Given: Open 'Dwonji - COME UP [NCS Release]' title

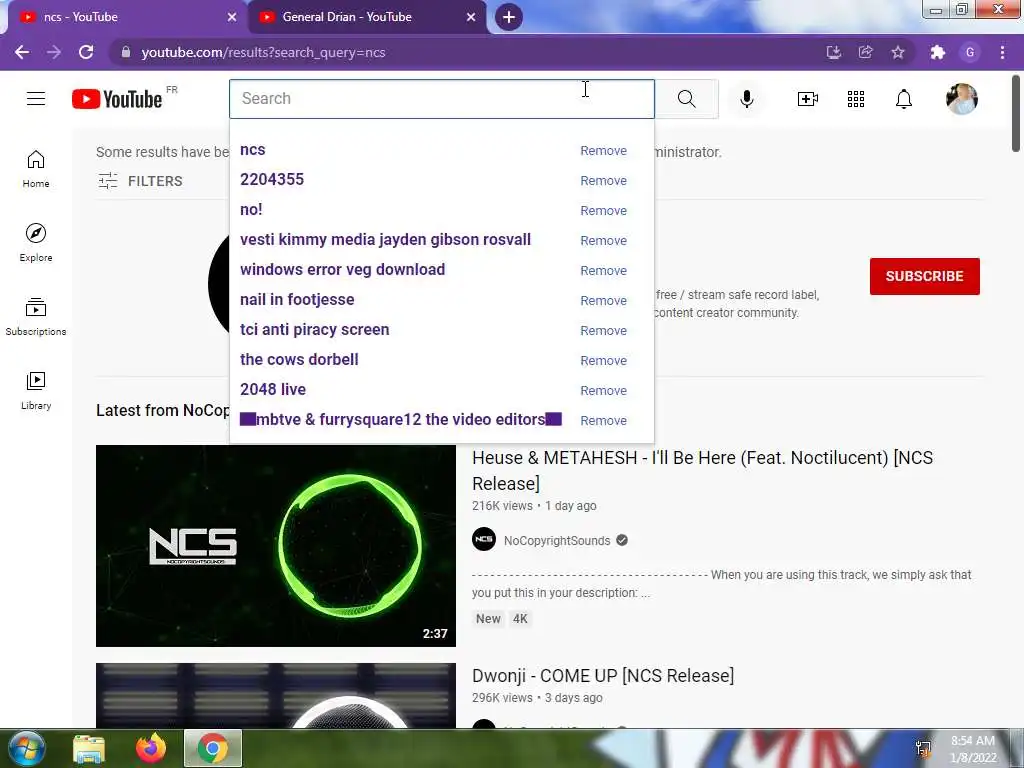Looking at the screenshot, I should [x=603, y=675].
